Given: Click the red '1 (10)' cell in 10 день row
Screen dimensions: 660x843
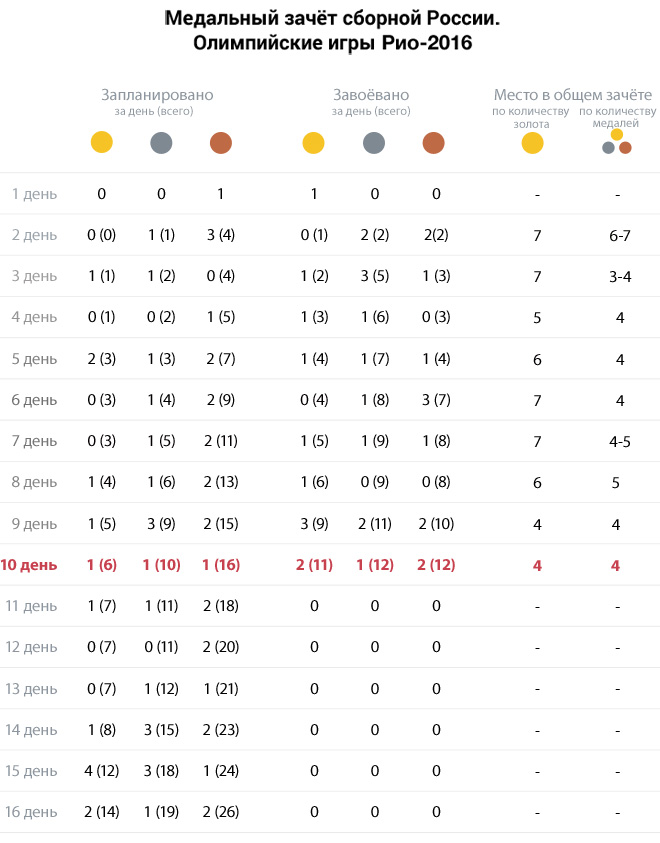Looking at the screenshot, I should pyautogui.click(x=161, y=565).
